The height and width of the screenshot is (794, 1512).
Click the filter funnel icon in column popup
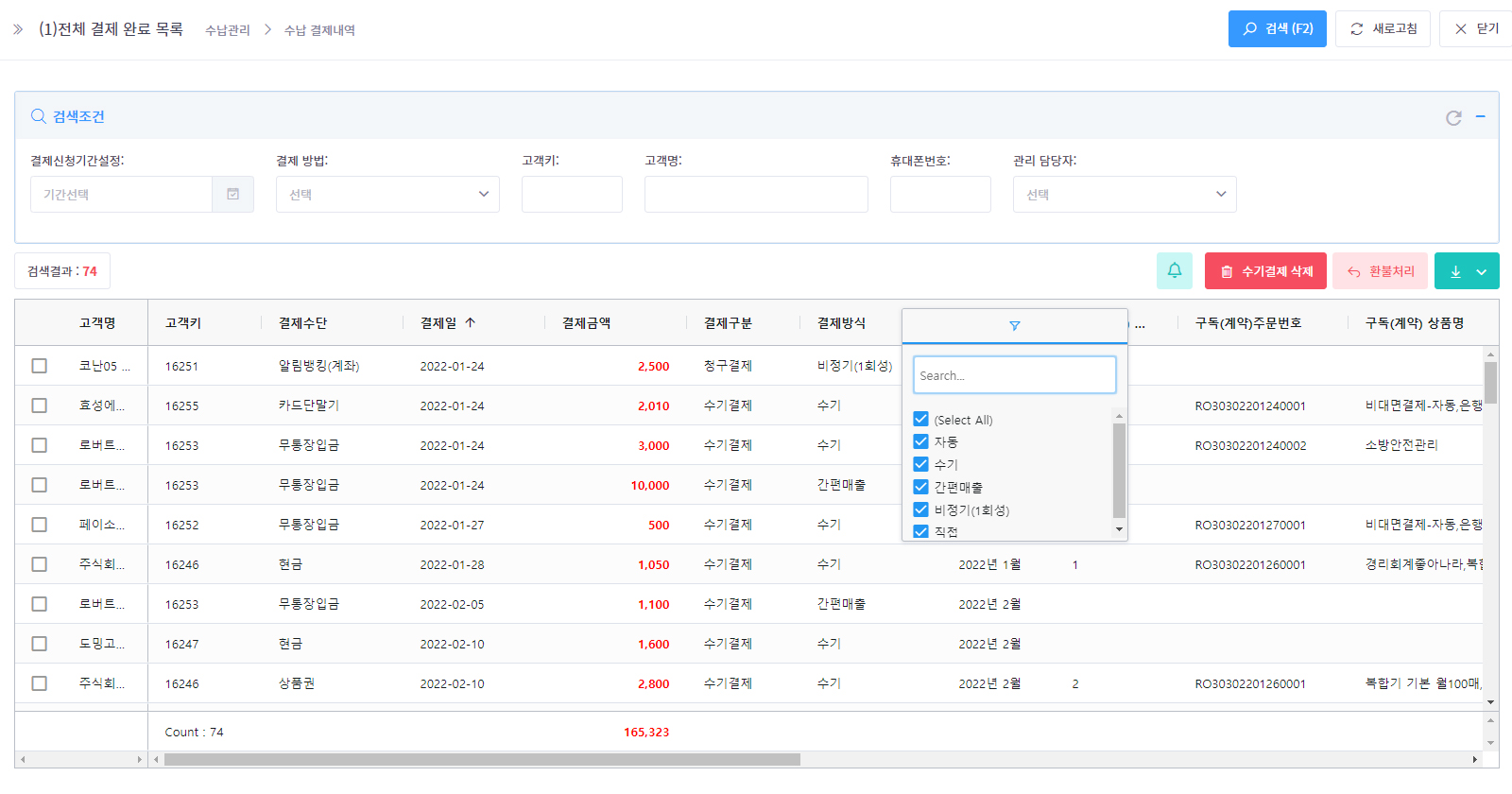[x=1014, y=326]
